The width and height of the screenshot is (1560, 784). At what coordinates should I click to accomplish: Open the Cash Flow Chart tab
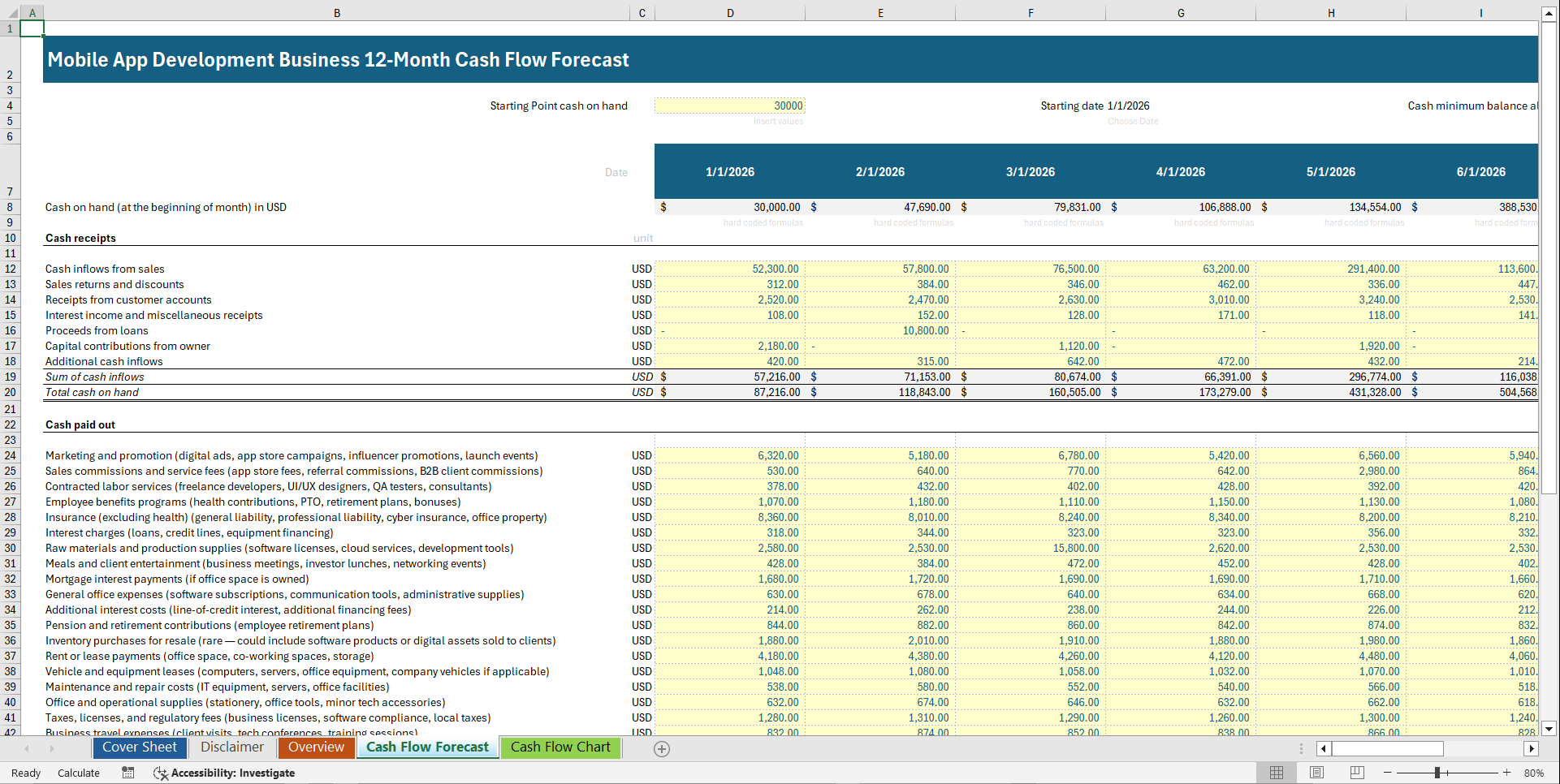click(560, 747)
